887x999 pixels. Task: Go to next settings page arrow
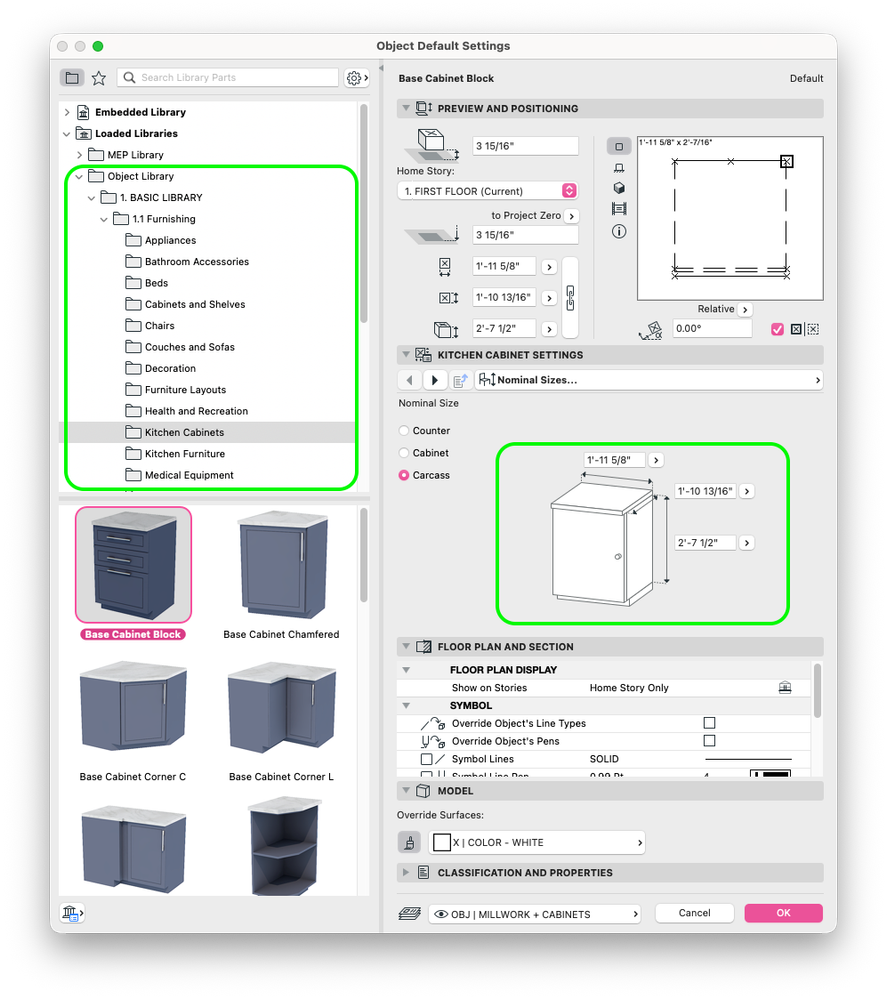[x=435, y=380]
